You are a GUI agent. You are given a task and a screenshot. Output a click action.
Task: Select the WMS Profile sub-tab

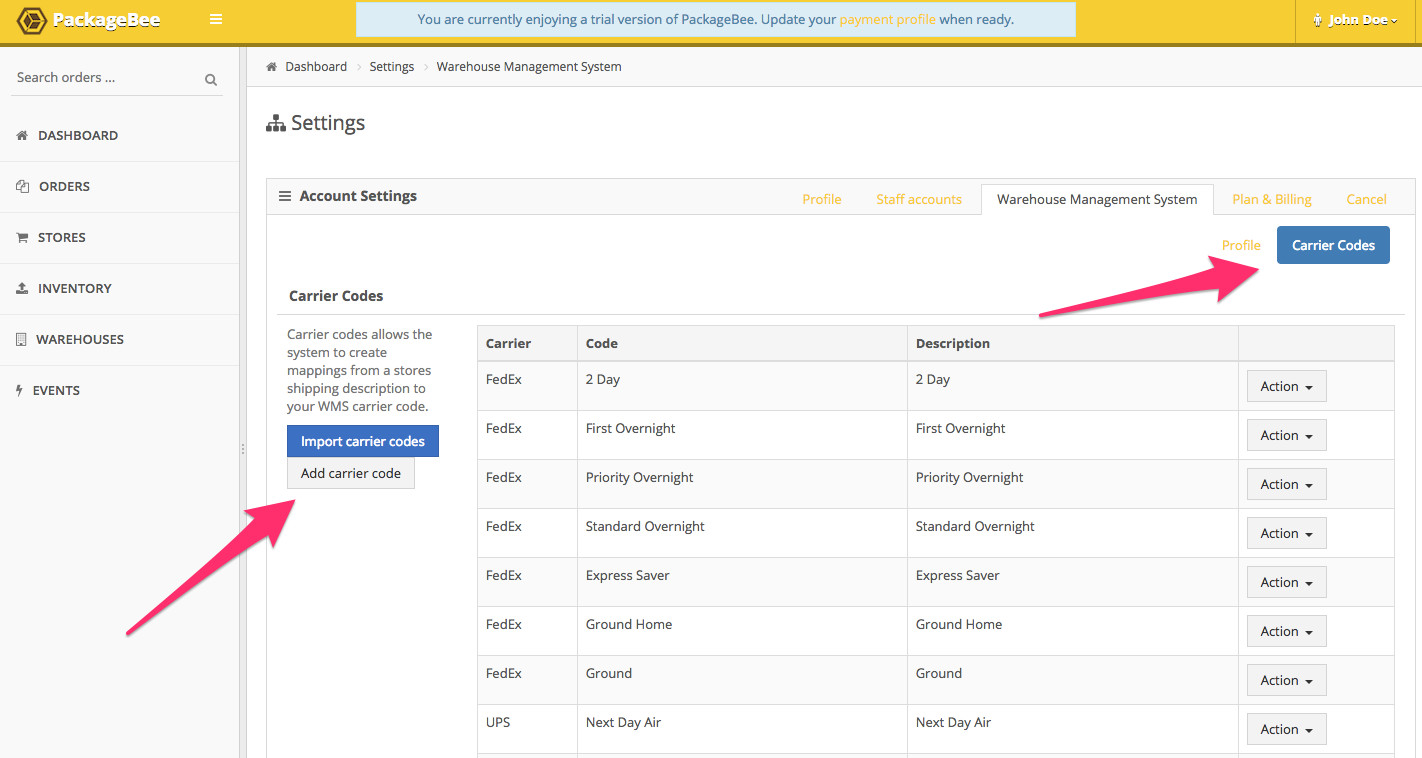point(1241,245)
